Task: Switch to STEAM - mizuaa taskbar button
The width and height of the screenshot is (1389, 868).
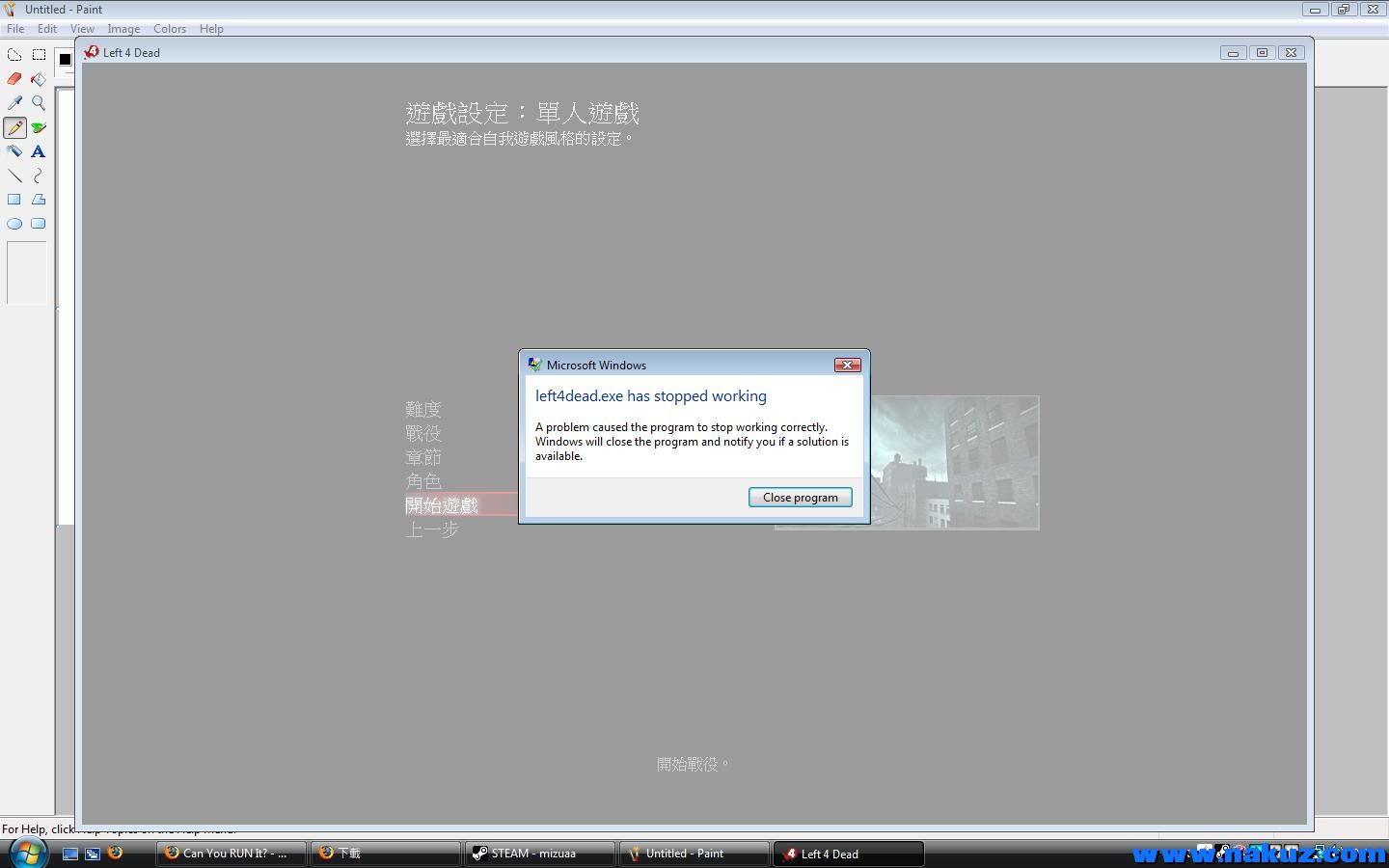Action: click(x=540, y=854)
